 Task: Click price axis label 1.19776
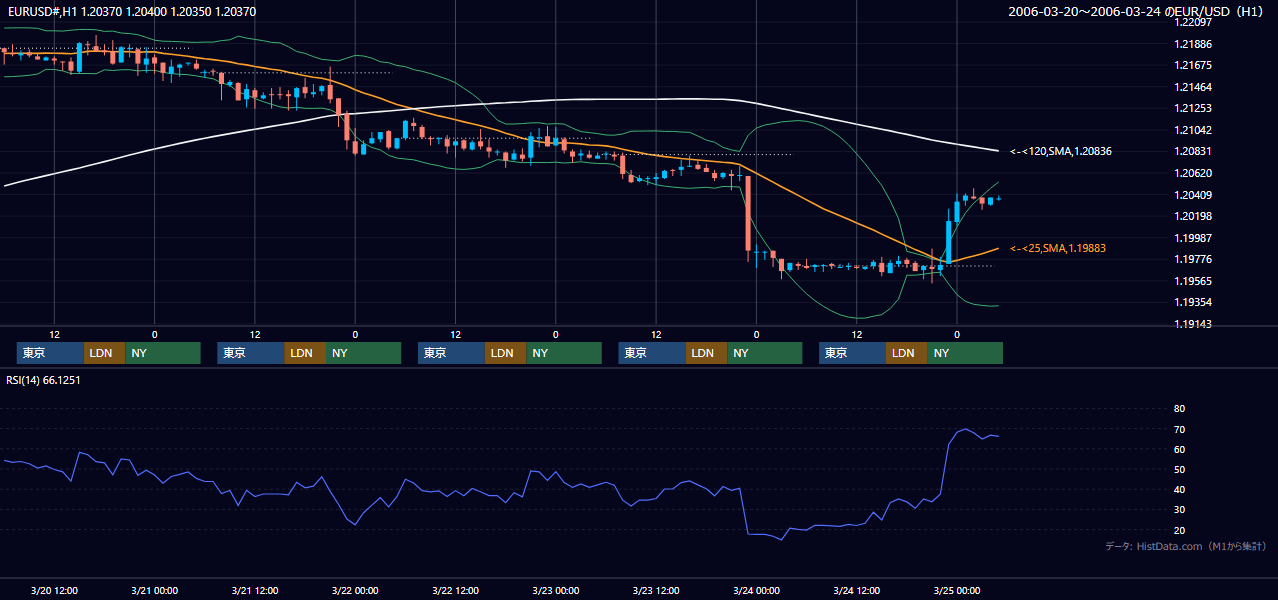point(1193,259)
